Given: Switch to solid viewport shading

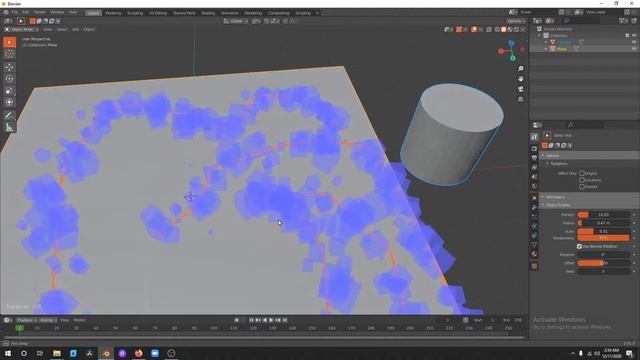Looking at the screenshot, I should (x=504, y=29).
